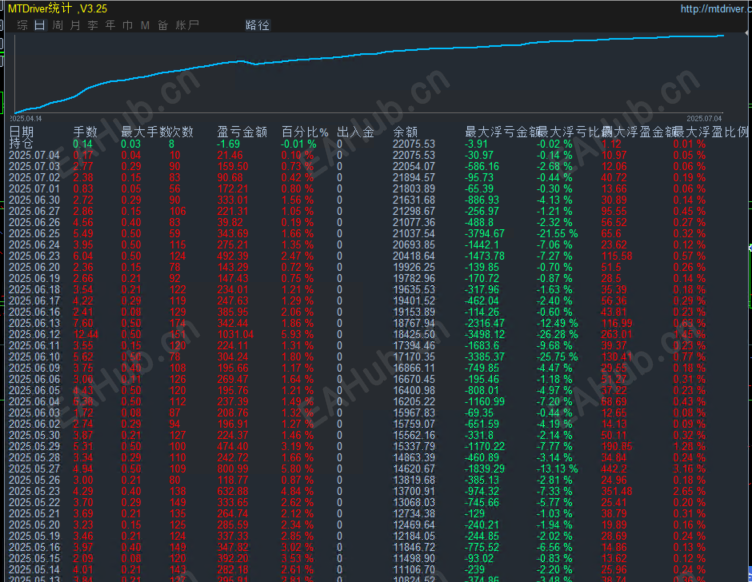The width and height of the screenshot is (752, 582).
Task: Select the 2025.06.25 date row
Action: pos(34,233)
